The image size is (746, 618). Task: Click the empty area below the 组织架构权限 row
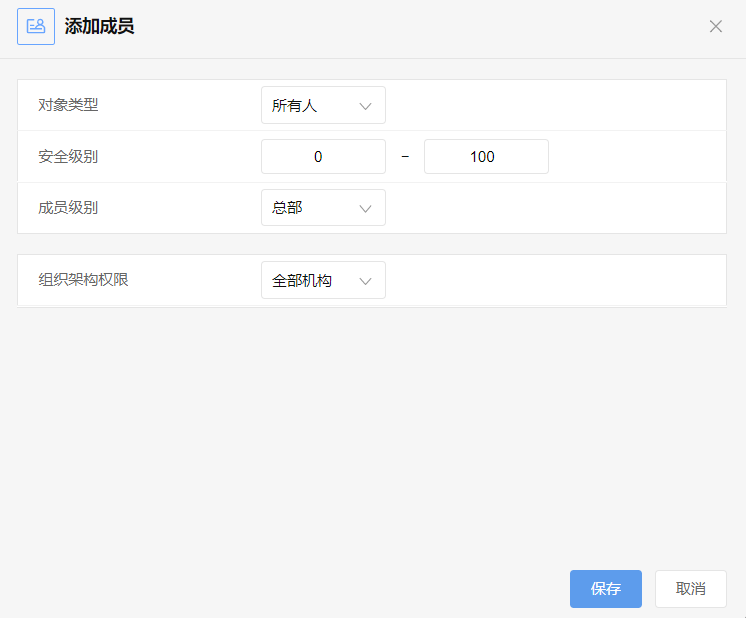click(371, 428)
